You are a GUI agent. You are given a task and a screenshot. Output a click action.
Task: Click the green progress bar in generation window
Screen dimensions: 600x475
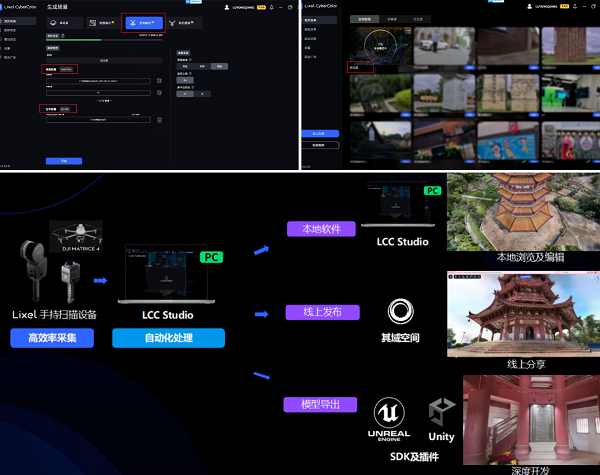[x=104, y=40]
